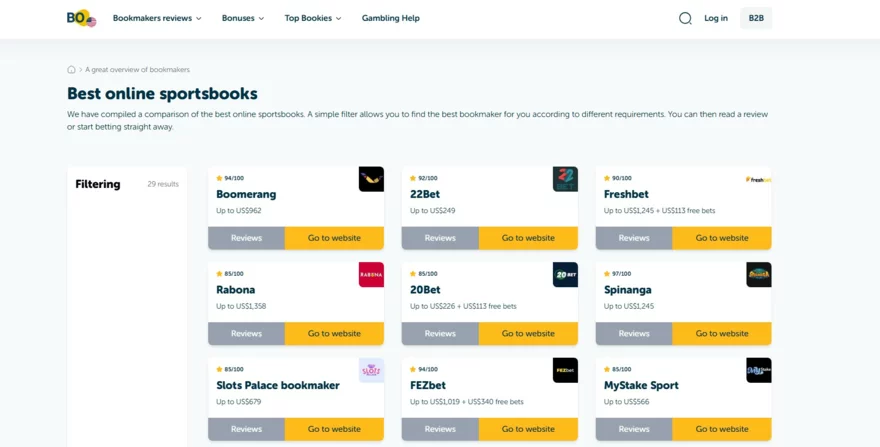The width and height of the screenshot is (880, 447).
Task: Click the Spinanga logo icon
Action: point(759,275)
